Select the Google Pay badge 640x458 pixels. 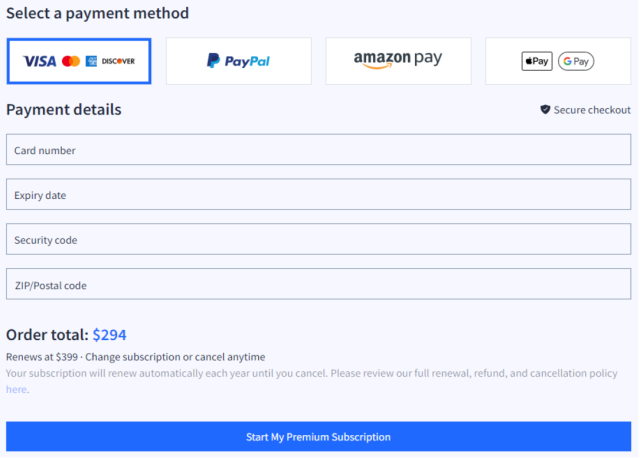click(576, 61)
